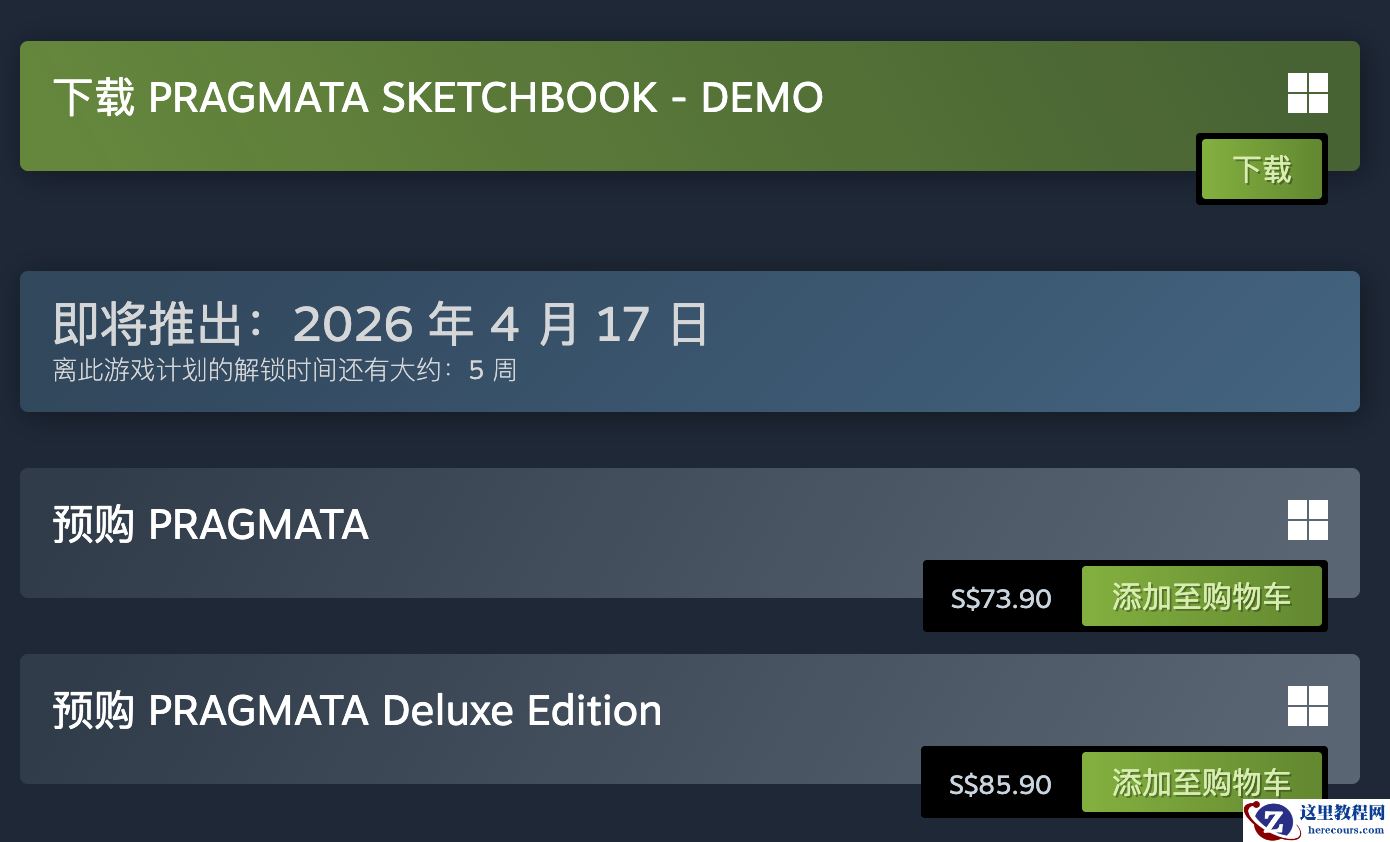Click the S$85.90 Deluxe price tag

pyautogui.click(x=1000, y=784)
